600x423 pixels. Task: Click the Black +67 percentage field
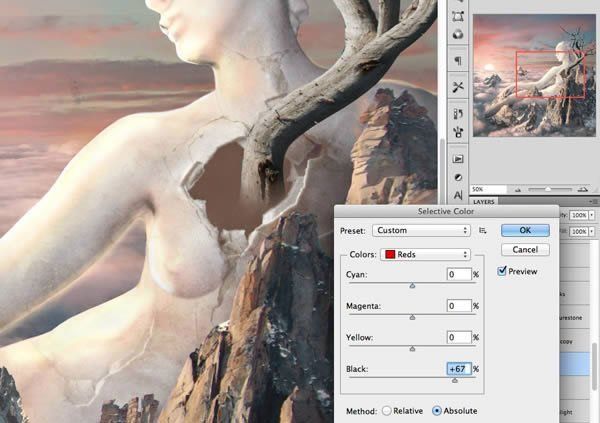[x=459, y=369]
